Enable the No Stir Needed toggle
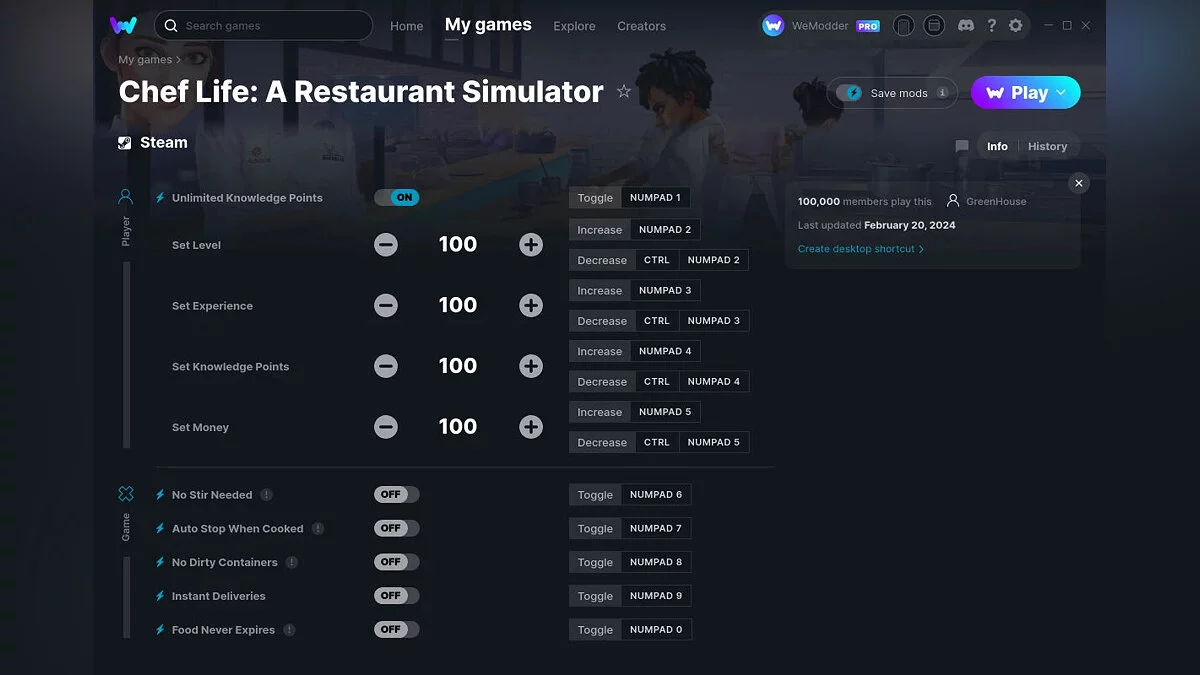Viewport: 1200px width, 675px height. [x=397, y=494]
